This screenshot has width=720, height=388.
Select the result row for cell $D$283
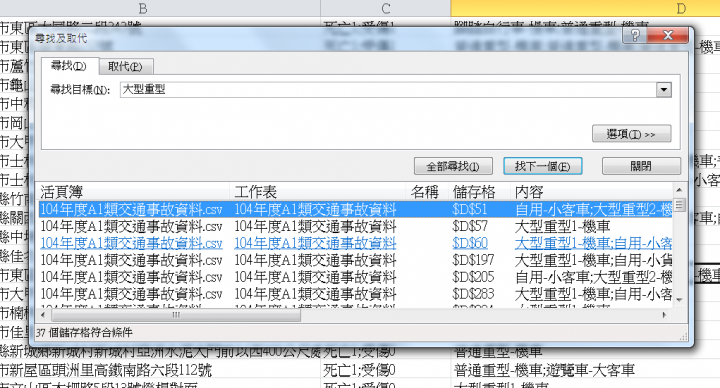(x=356, y=294)
